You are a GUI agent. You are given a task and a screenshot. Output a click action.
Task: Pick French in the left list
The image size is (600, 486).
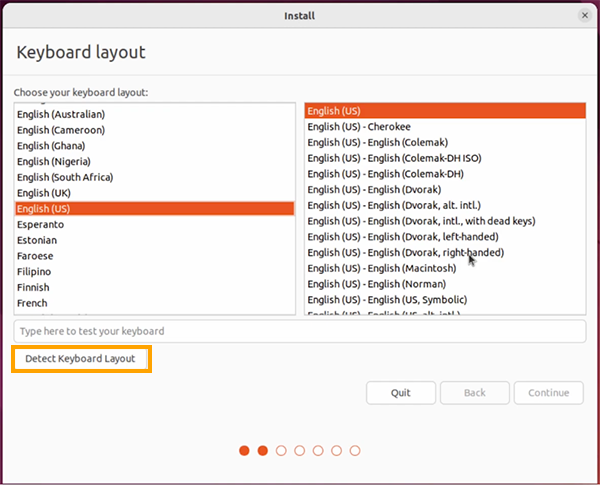[x=32, y=303]
